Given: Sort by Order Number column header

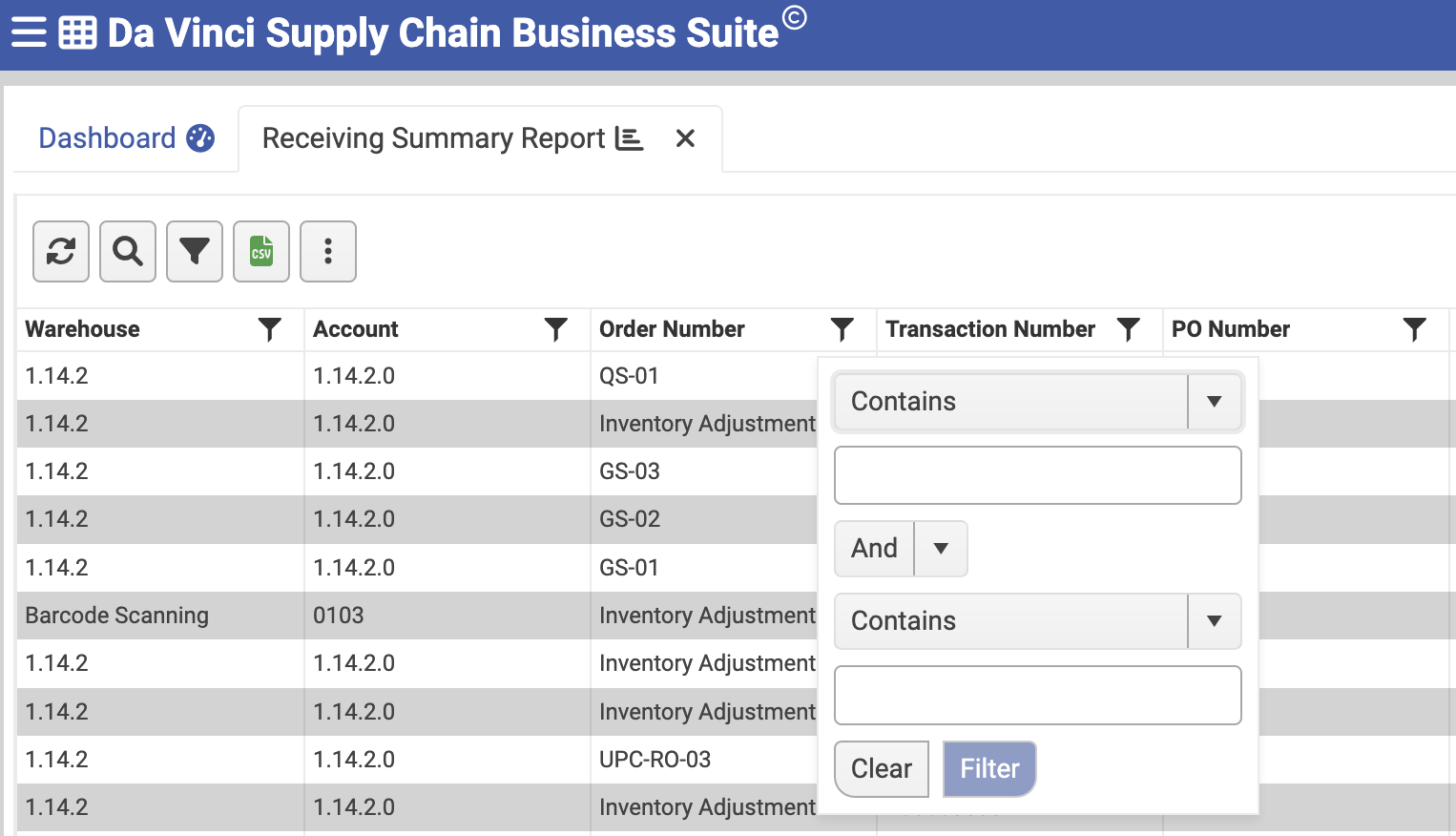Looking at the screenshot, I should click(672, 329).
